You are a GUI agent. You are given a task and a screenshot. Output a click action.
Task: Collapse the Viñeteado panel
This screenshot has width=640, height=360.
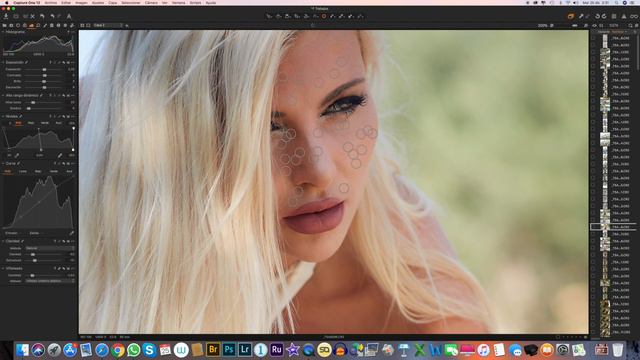tap(3, 269)
